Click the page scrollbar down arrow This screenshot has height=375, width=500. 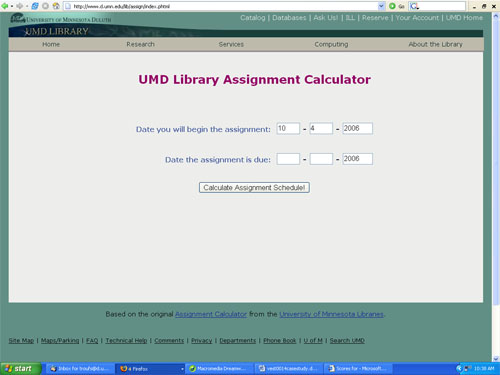pyautogui.click(x=496, y=359)
